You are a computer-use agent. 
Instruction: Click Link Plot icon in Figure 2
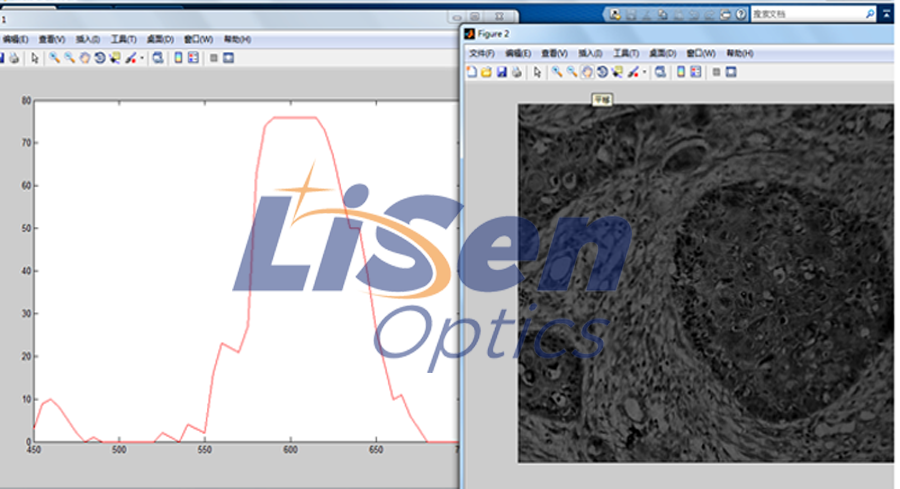(661, 72)
